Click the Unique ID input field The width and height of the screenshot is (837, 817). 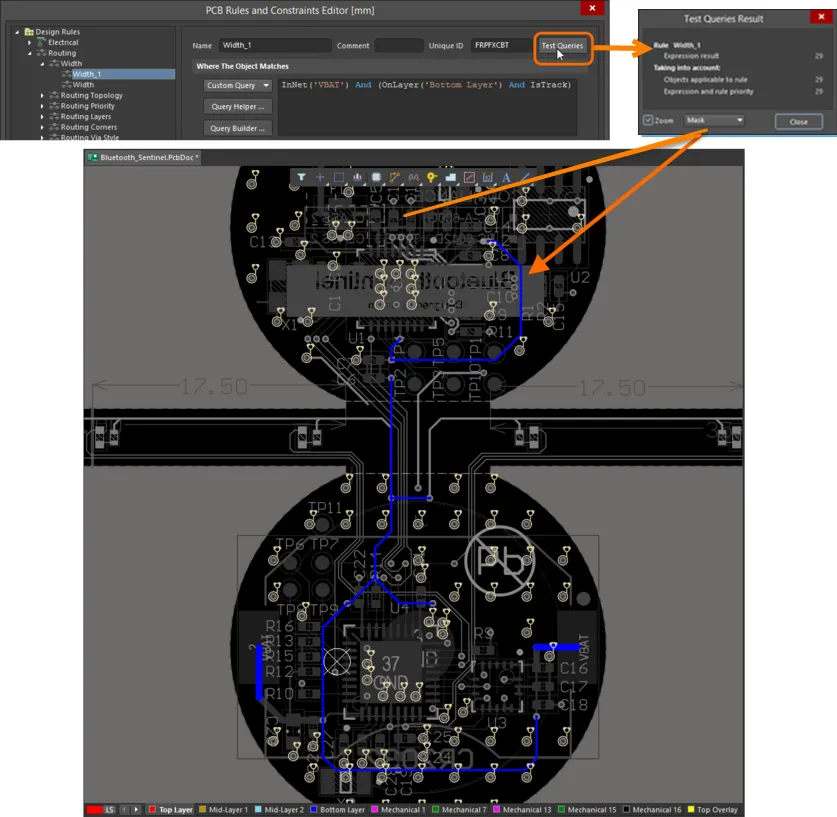[500, 45]
